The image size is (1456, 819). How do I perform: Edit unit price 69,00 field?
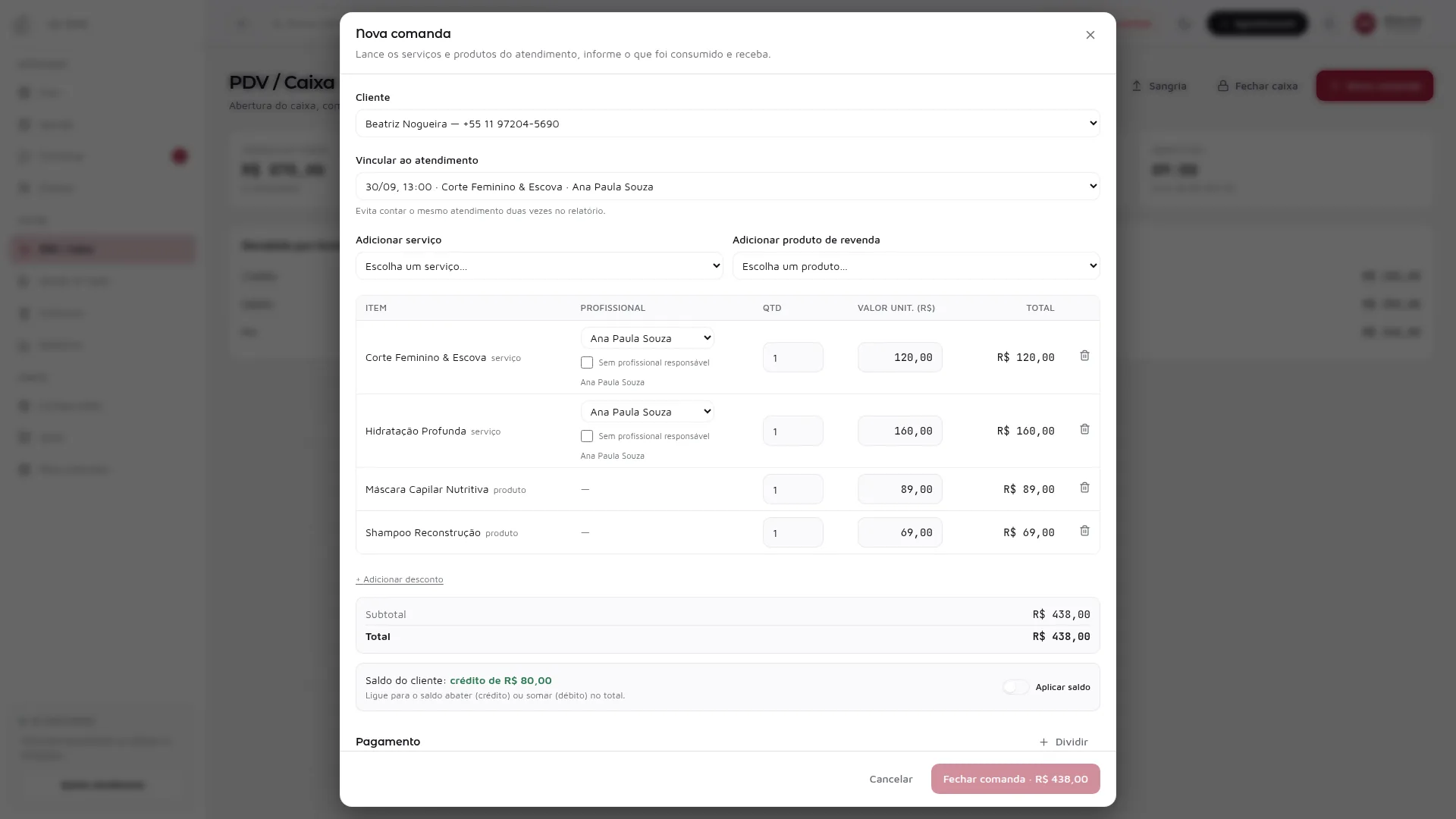coord(899,532)
